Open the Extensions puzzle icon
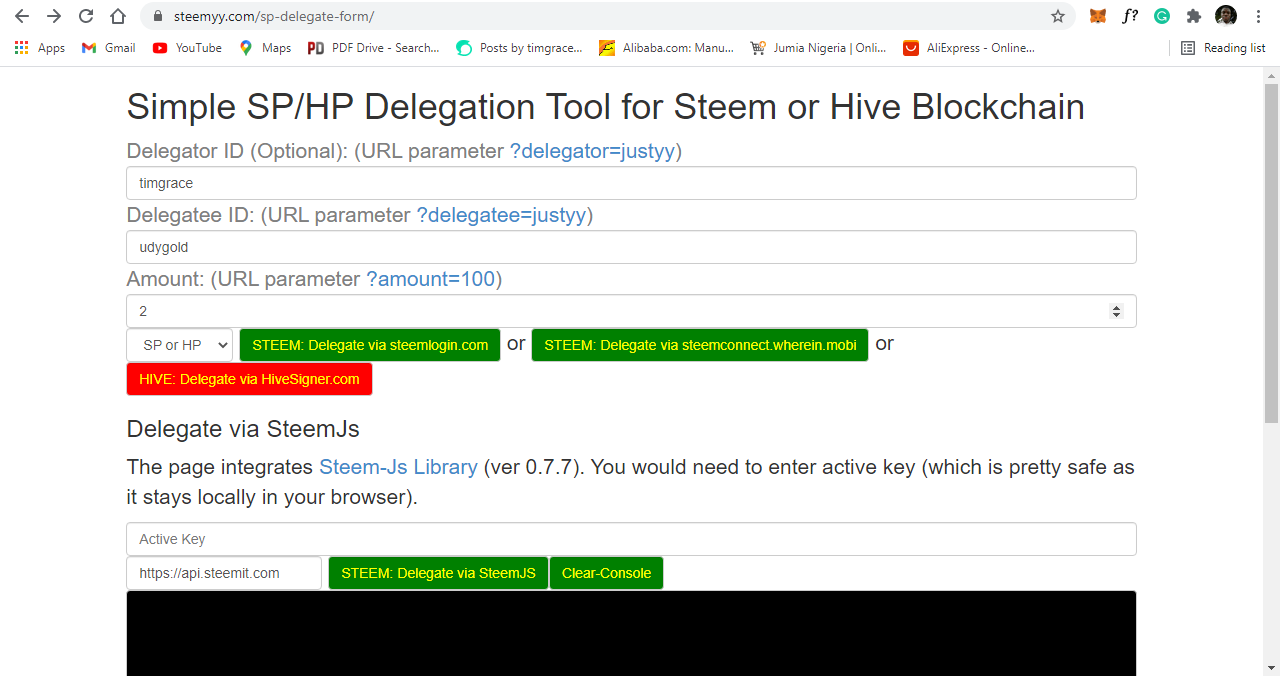The image size is (1280, 676). point(1194,16)
